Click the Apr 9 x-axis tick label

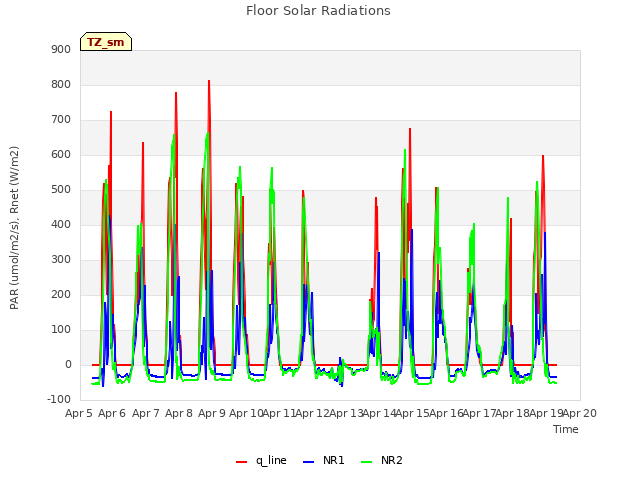coord(212,413)
